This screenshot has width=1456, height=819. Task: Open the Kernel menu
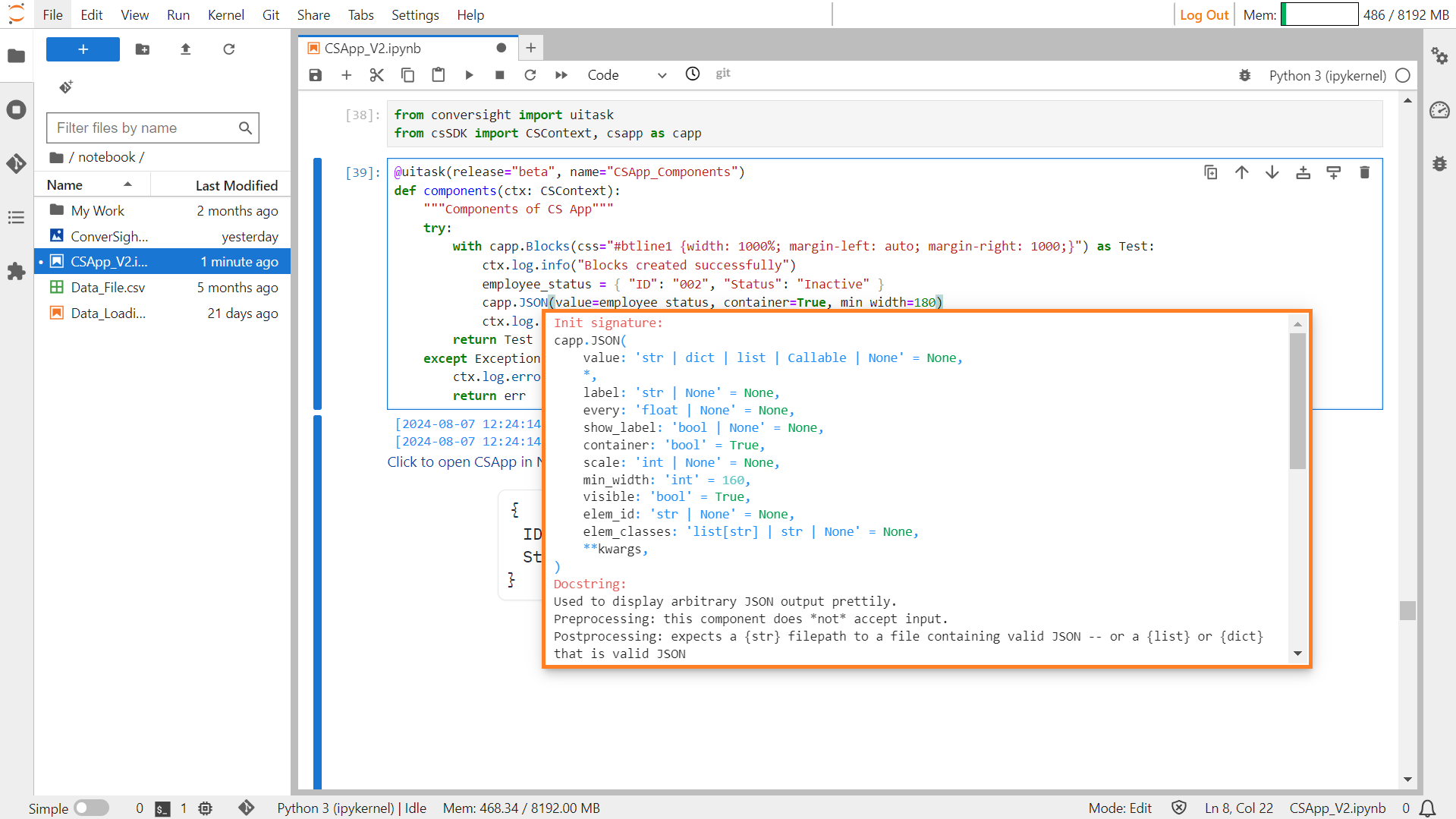coord(225,14)
